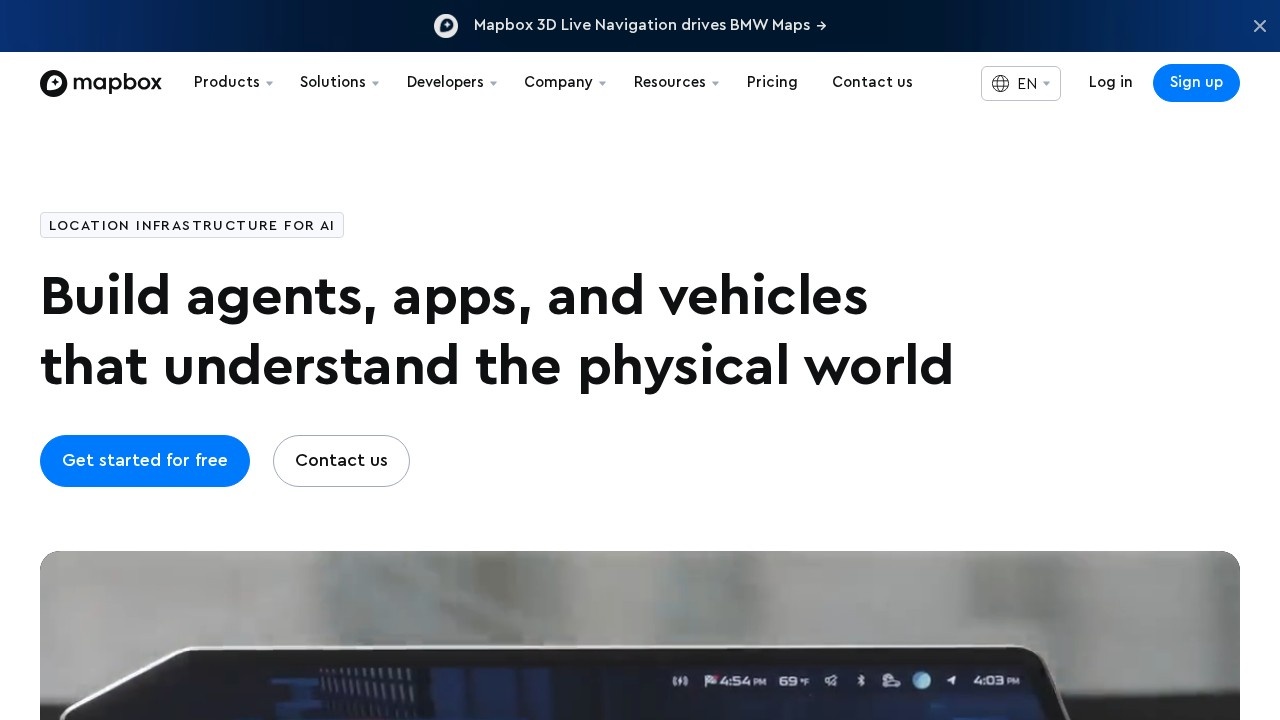This screenshot has width=1280, height=720.
Task: Open the Products dropdown menu
Action: [233, 83]
